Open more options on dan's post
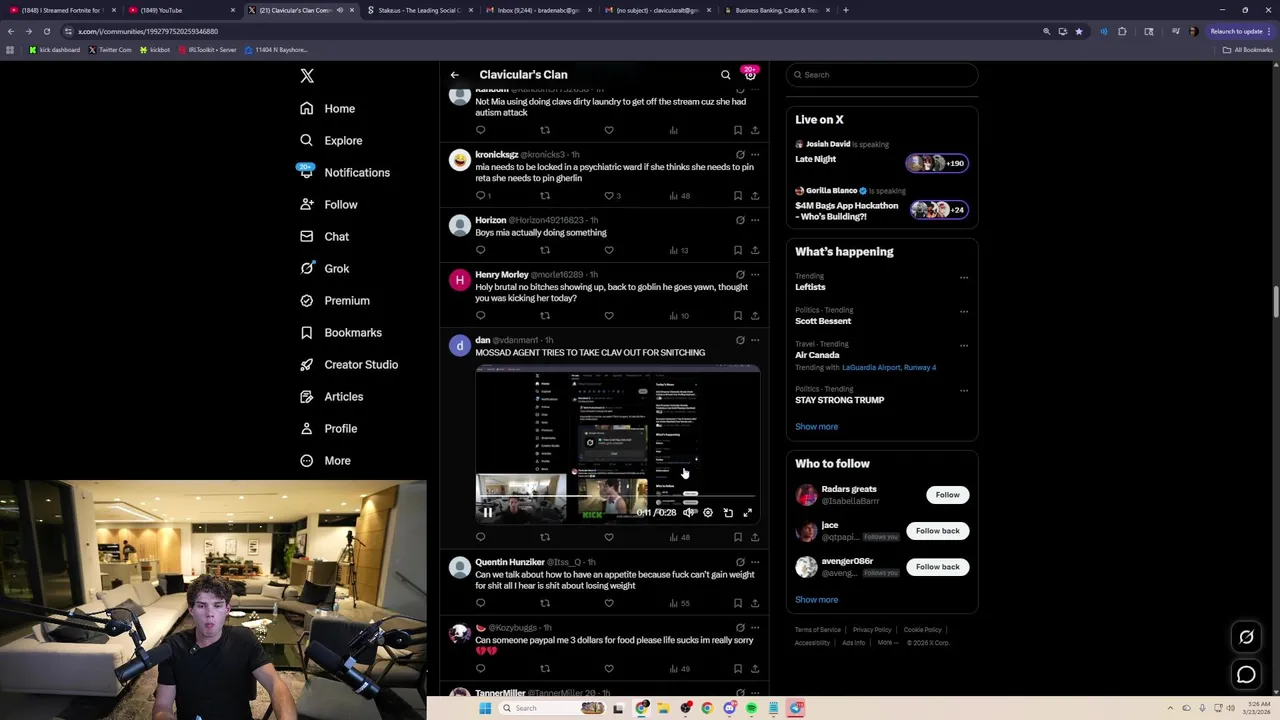This screenshot has width=1280, height=720. [x=755, y=340]
